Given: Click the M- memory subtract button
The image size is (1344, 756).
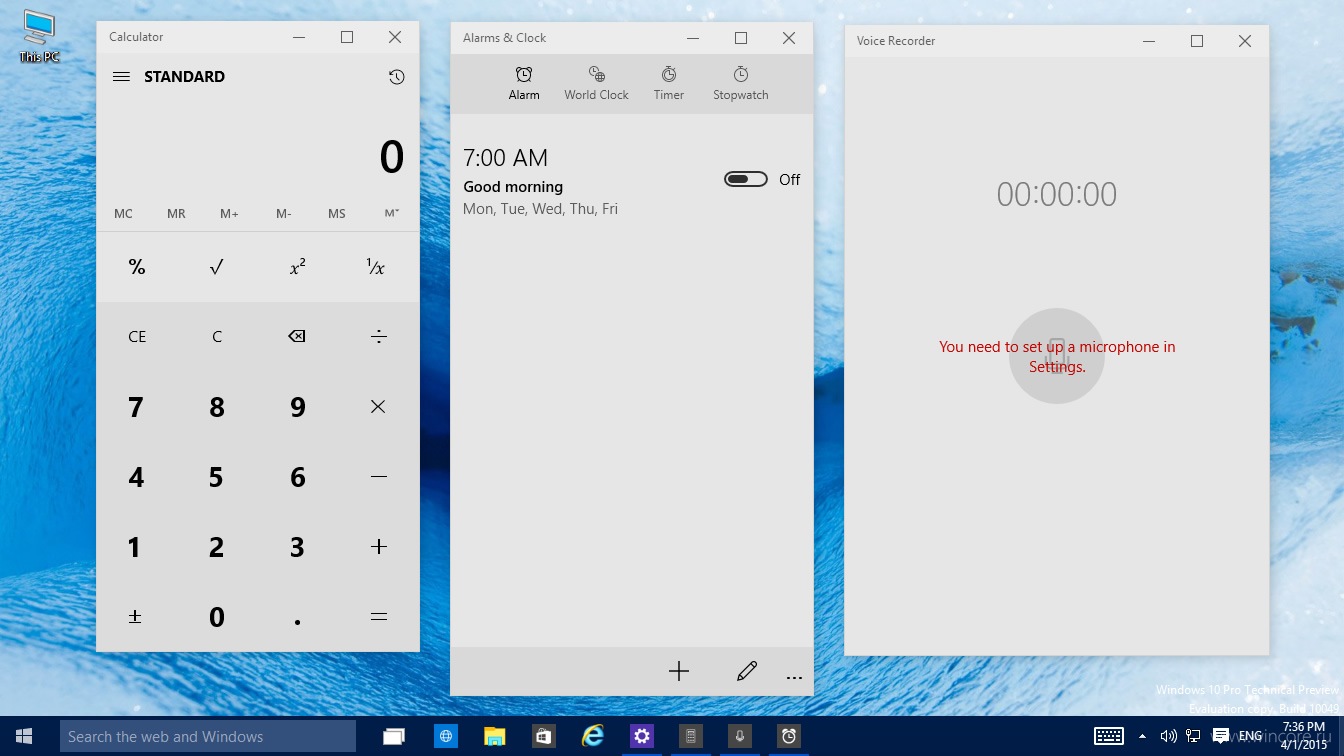Looking at the screenshot, I should point(284,214).
